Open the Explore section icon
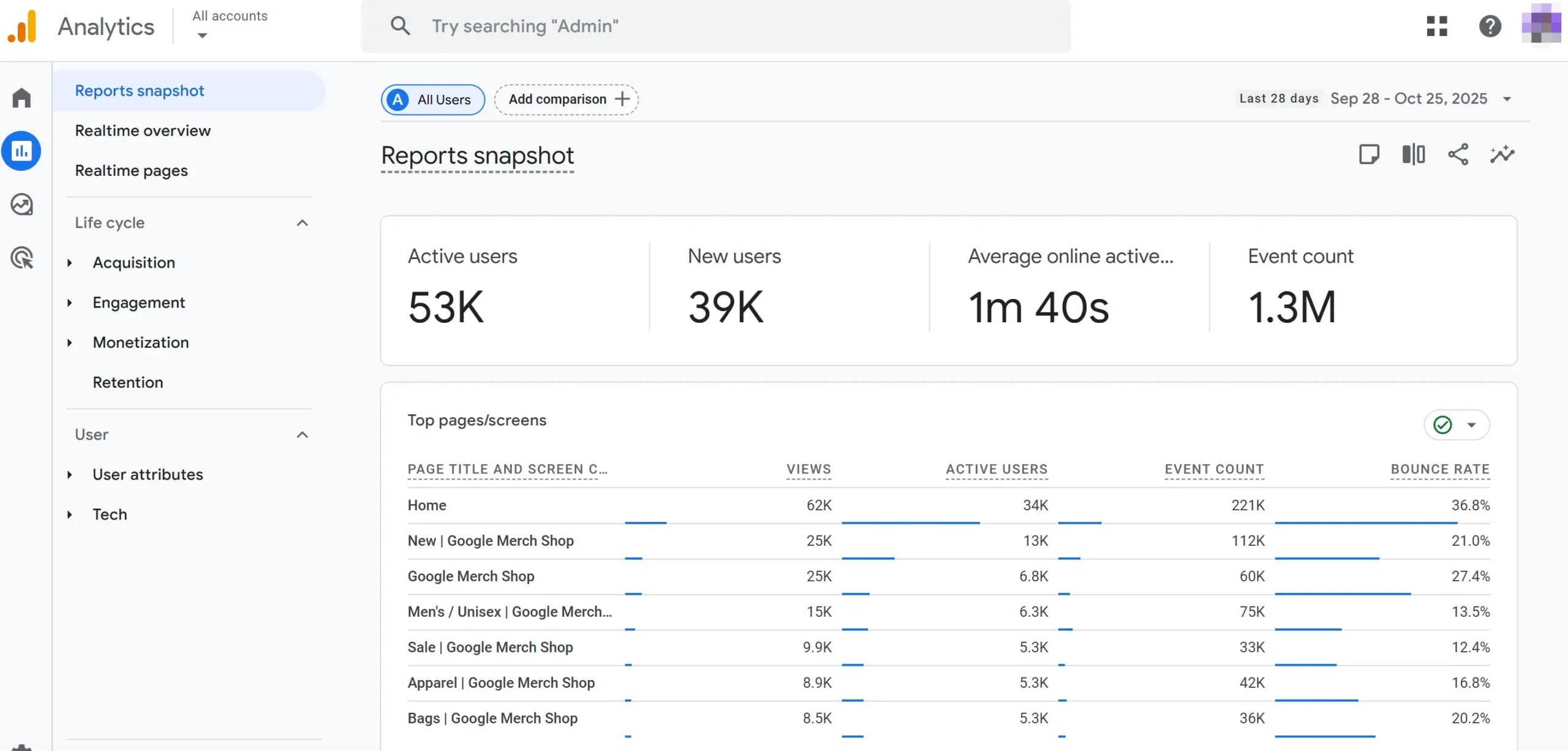 (21, 205)
